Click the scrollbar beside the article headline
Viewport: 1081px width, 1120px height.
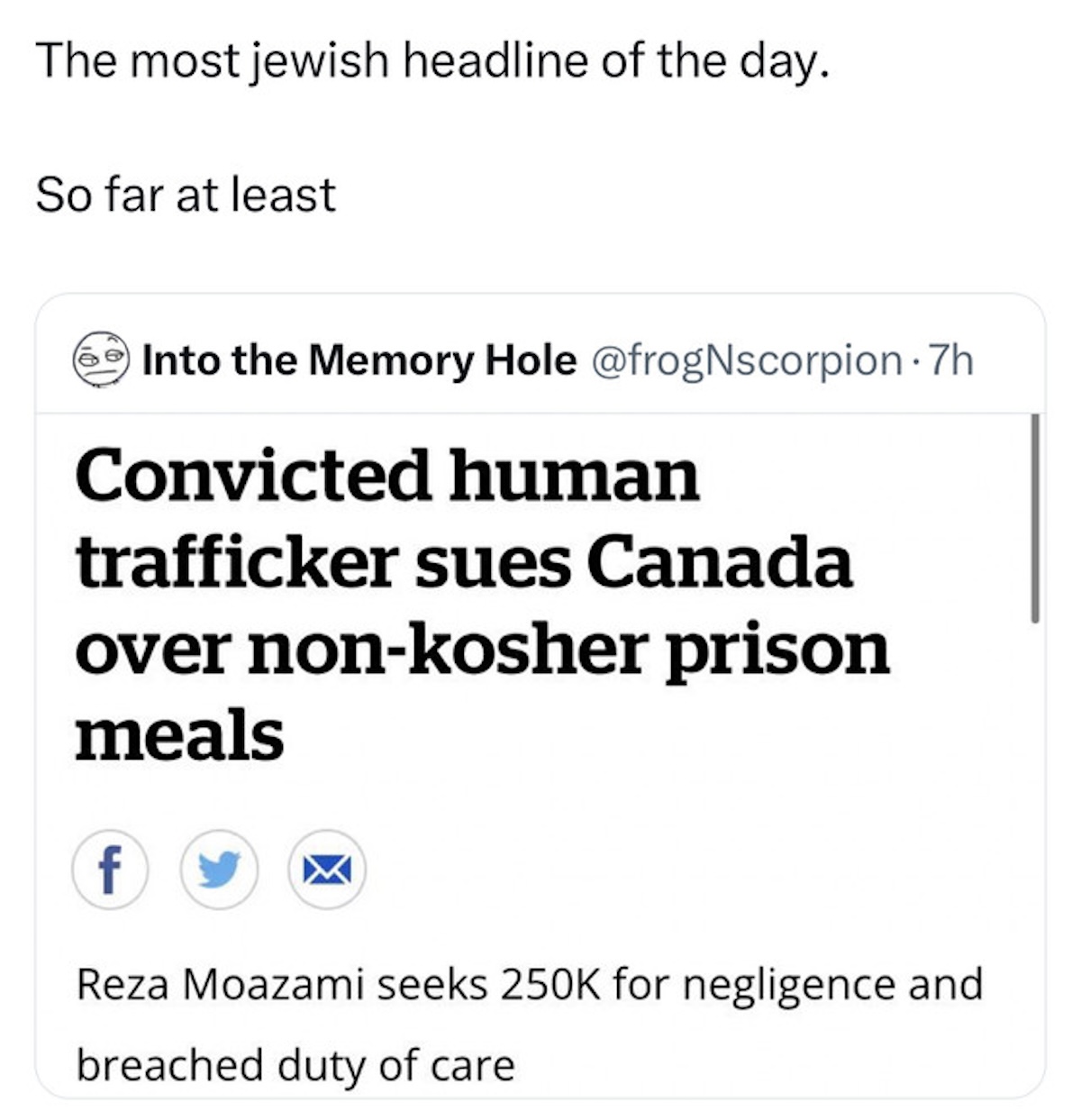click(1034, 518)
